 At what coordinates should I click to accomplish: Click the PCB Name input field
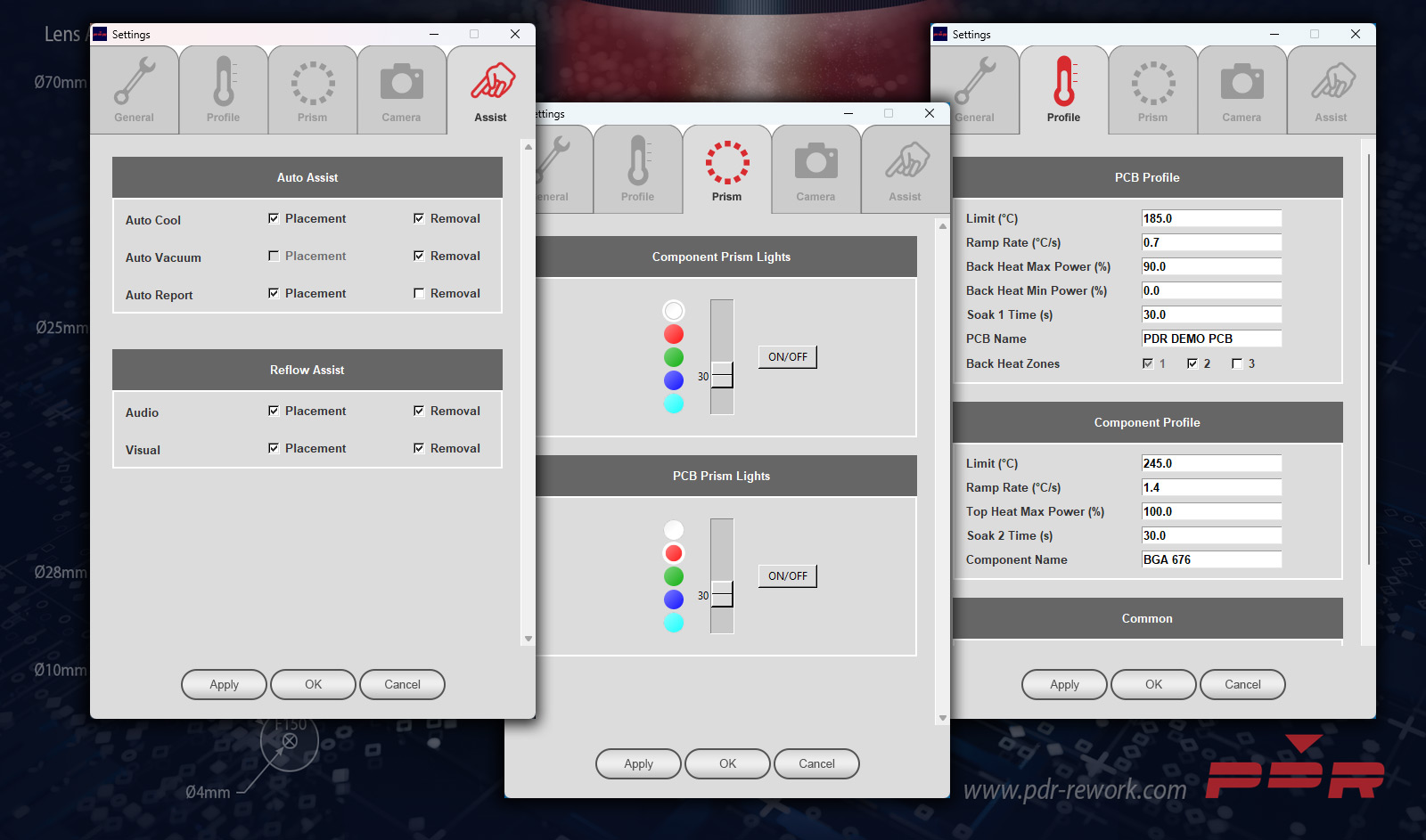click(x=1211, y=339)
